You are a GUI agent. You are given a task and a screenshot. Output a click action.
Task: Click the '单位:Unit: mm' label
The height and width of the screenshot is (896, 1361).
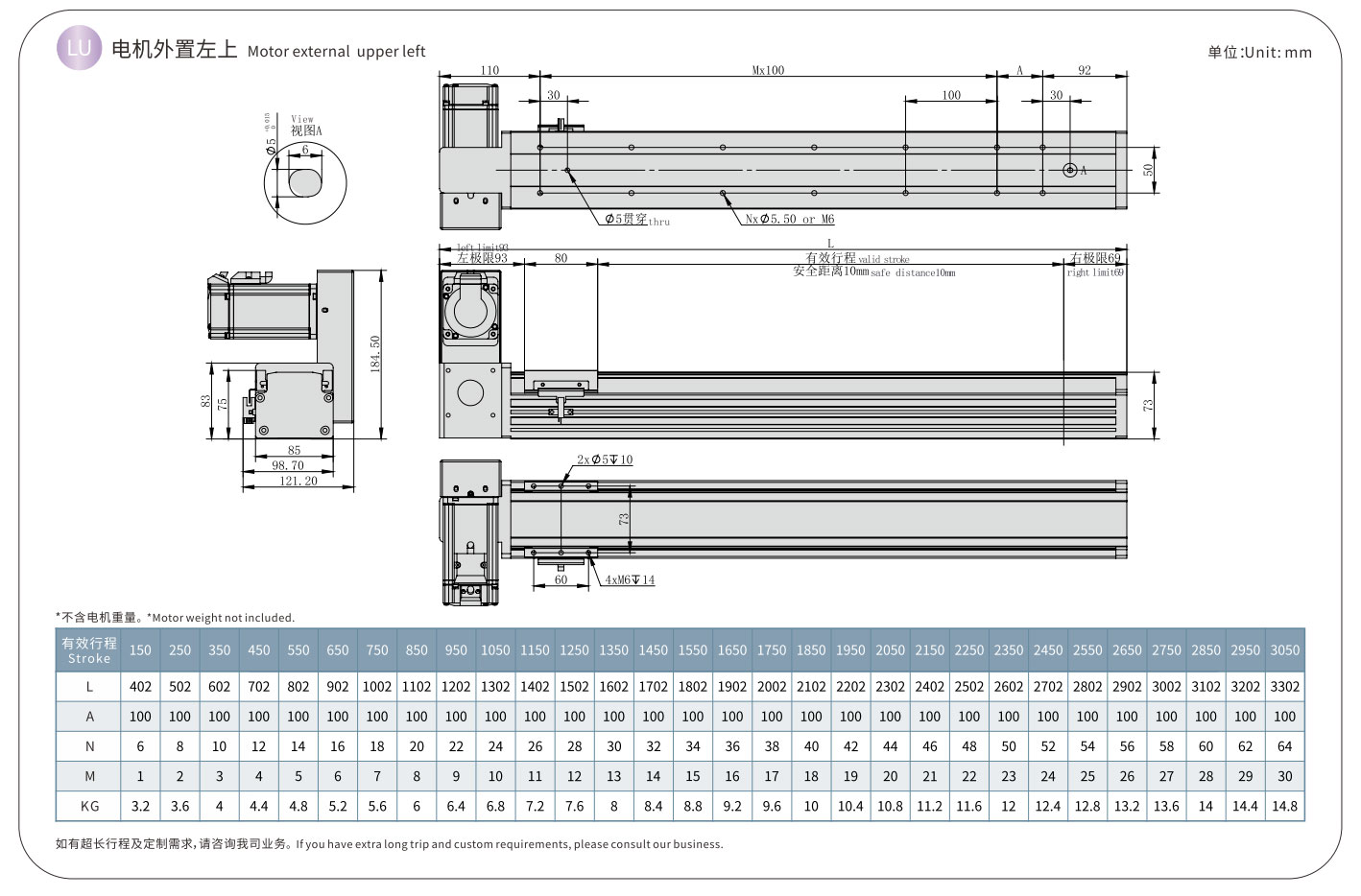[x=1259, y=53]
